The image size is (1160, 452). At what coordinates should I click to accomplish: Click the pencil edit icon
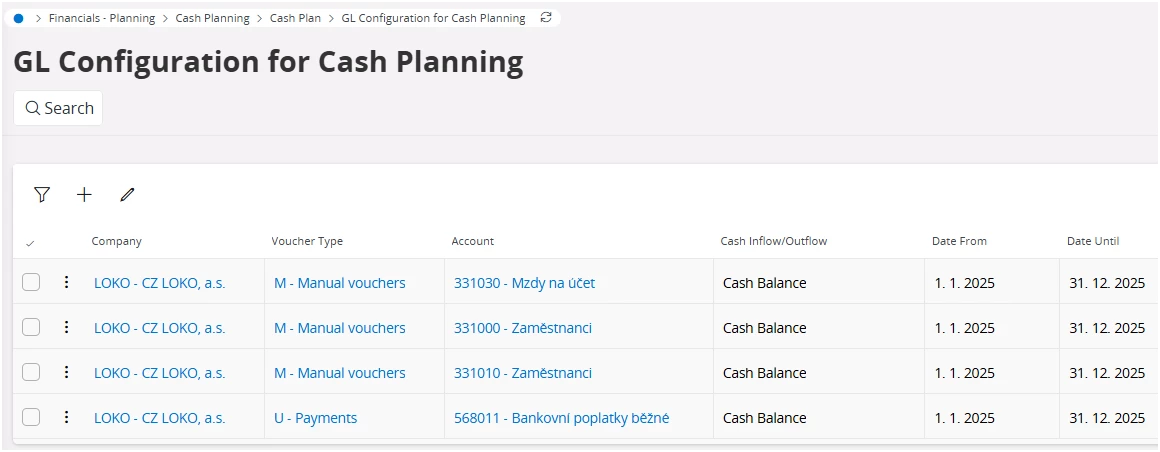(x=127, y=195)
